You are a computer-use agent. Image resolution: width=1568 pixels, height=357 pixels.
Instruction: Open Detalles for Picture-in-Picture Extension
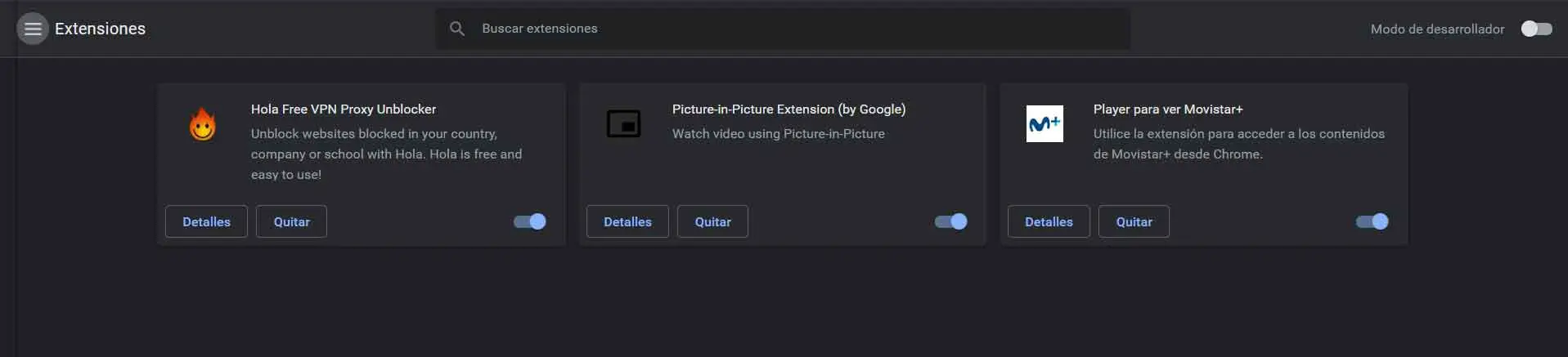(x=627, y=221)
